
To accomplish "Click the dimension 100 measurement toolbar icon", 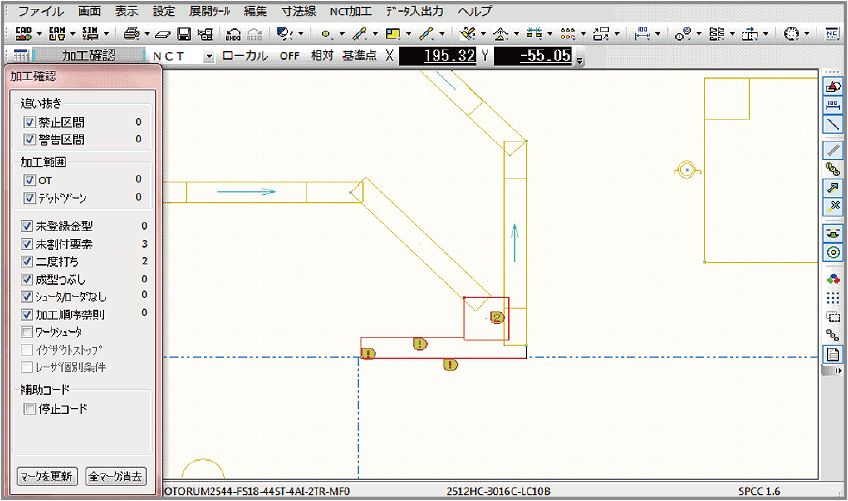I will pyautogui.click(x=642, y=34).
